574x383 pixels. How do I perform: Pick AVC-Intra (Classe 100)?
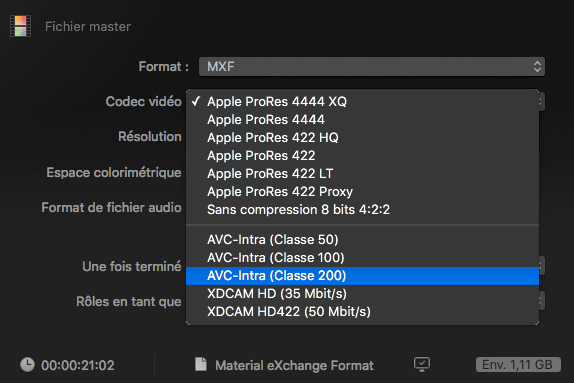362,257
